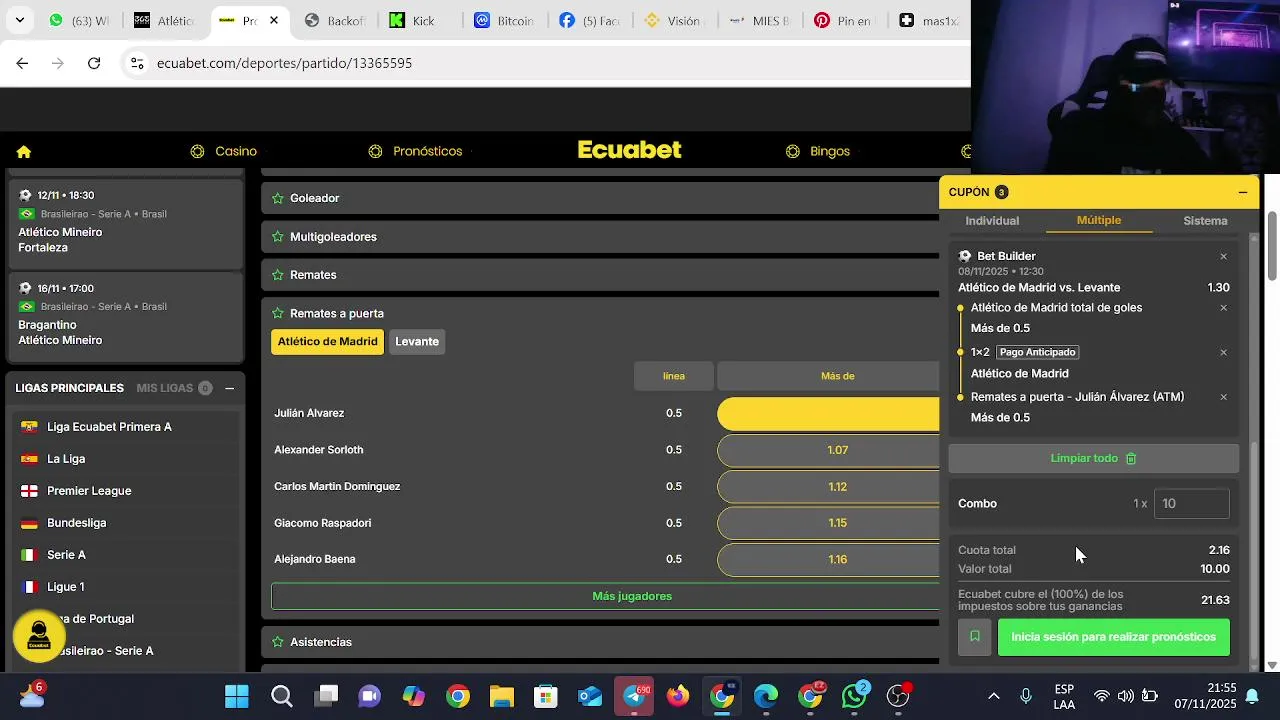The image size is (1280, 720).
Task: Open Bragantino vs Atlético Mineiro match
Action: pyautogui.click(x=125, y=315)
